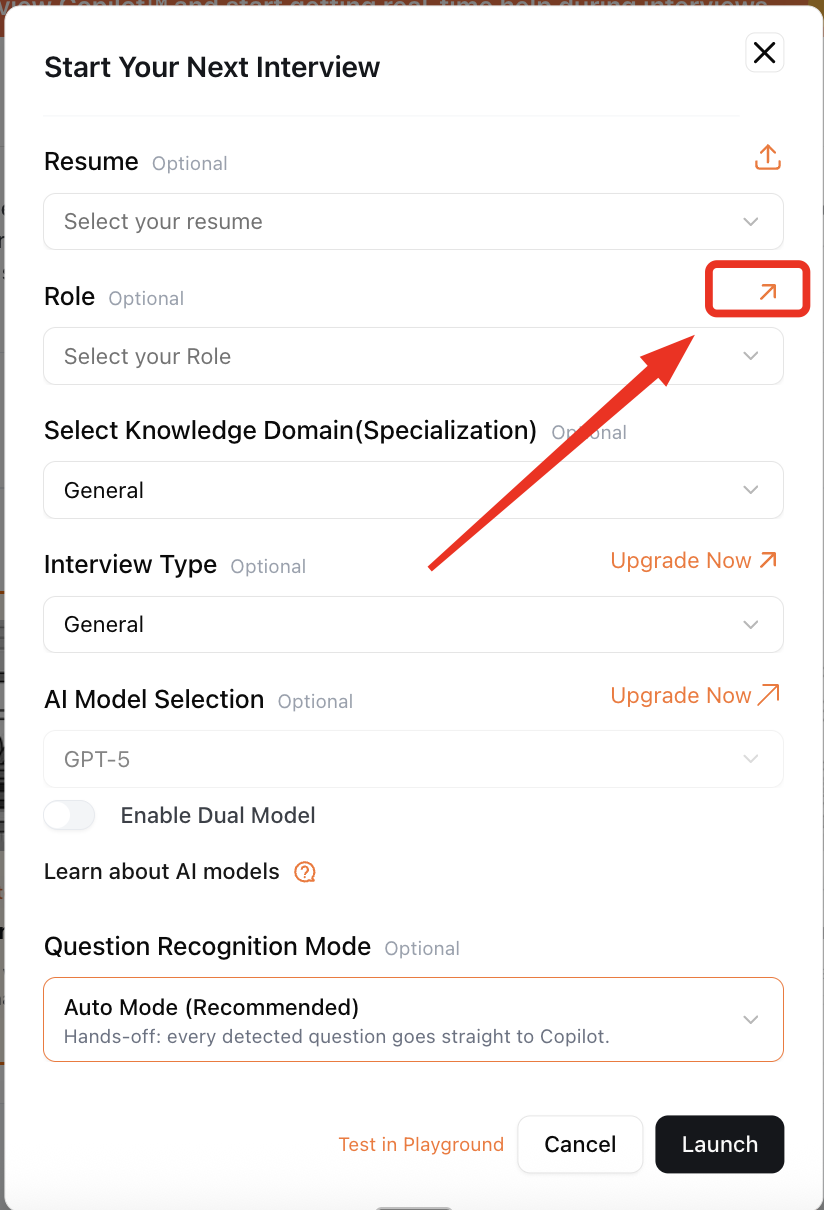
Task: Click the arrow icon after Interview Type Upgrade Now
Action: coord(768,560)
